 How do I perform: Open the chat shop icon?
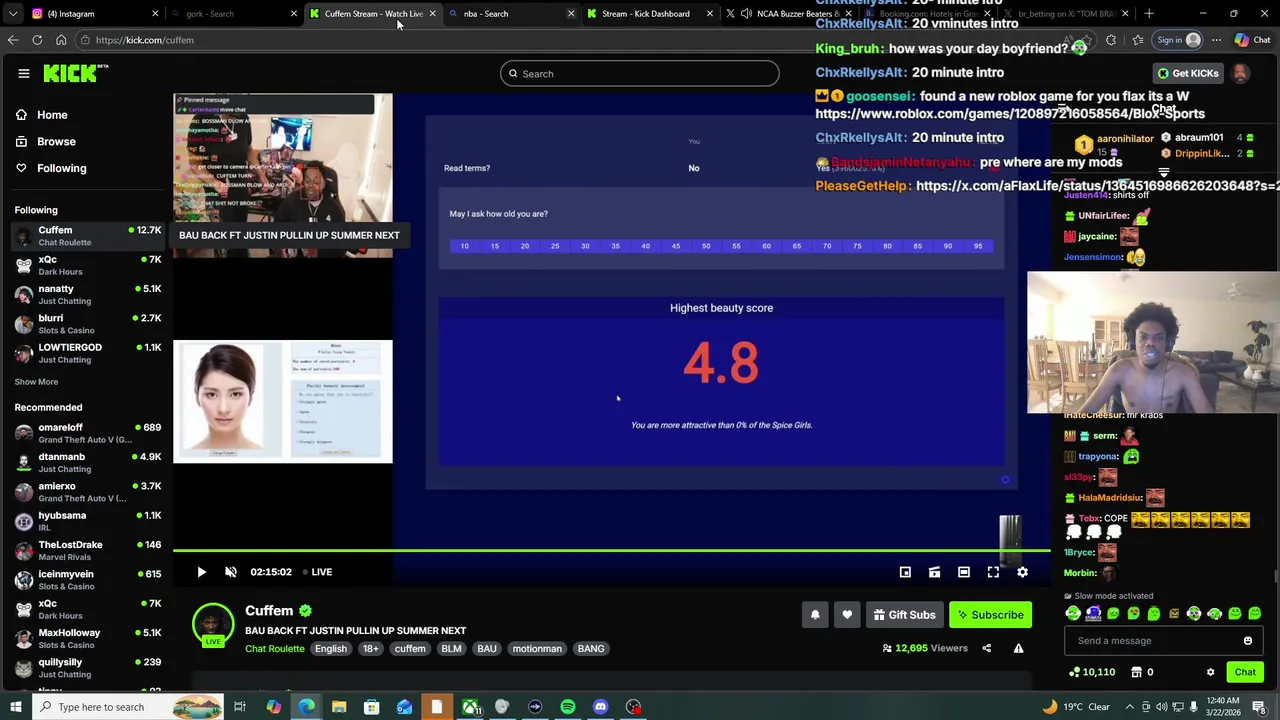point(1136,672)
